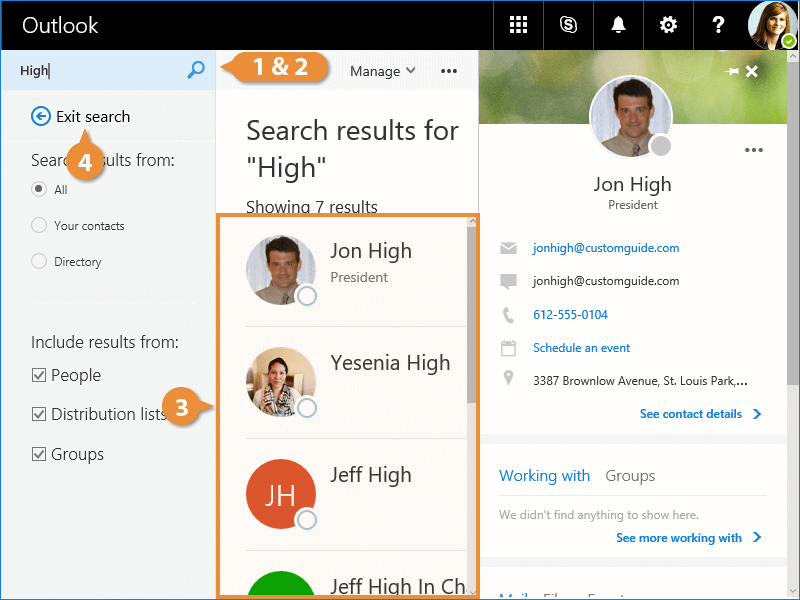Uncheck the Groups checkbox
Image resolution: width=800 pixels, height=600 pixels.
click(x=39, y=454)
